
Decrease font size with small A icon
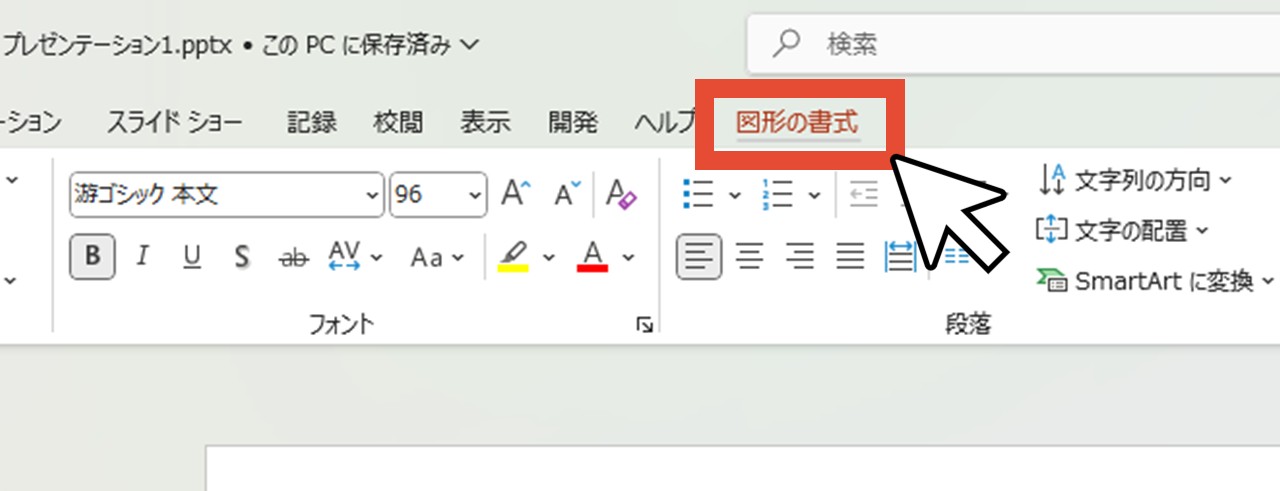click(x=568, y=194)
